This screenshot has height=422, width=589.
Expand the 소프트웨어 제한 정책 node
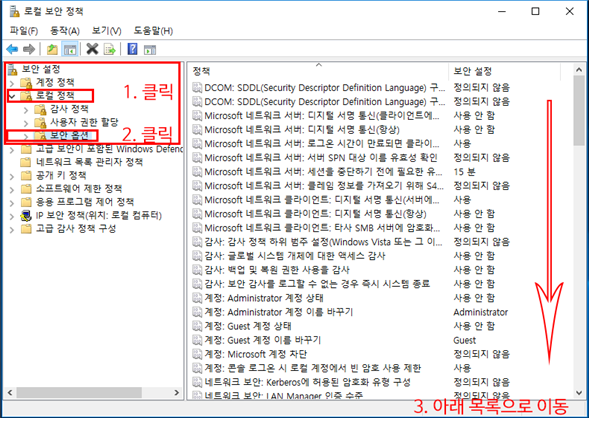pos(12,189)
